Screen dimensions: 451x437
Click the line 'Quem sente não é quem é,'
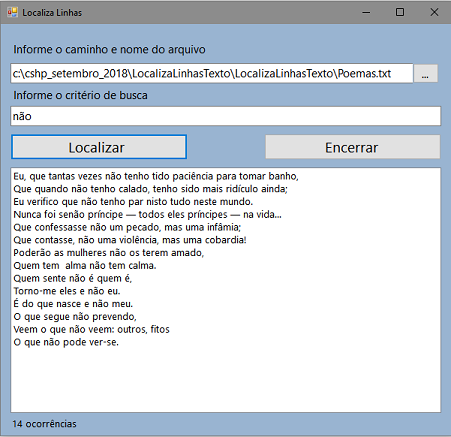(x=73, y=278)
